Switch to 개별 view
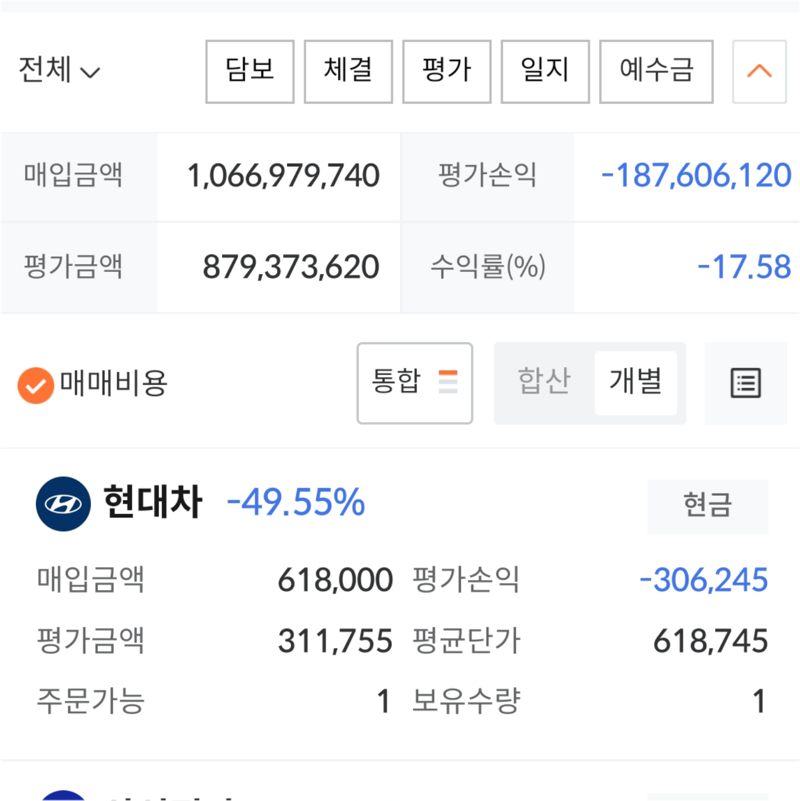The image size is (800, 801). coord(636,382)
